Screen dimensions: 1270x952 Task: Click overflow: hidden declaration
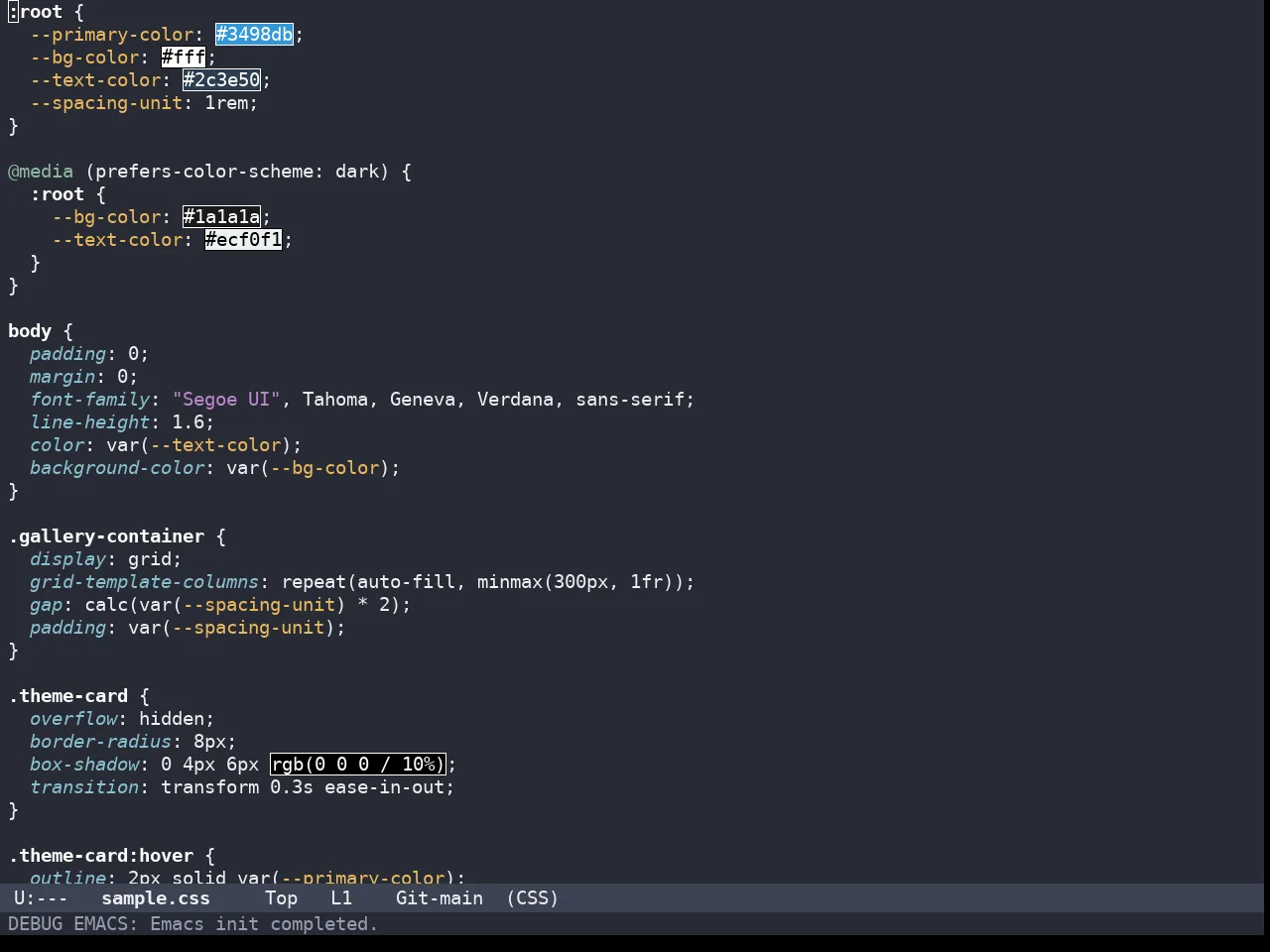122,719
